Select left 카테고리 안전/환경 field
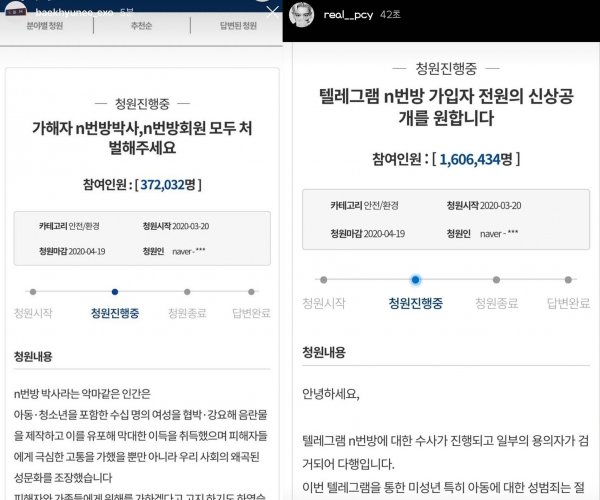The width and height of the screenshot is (600, 500). 69,226
